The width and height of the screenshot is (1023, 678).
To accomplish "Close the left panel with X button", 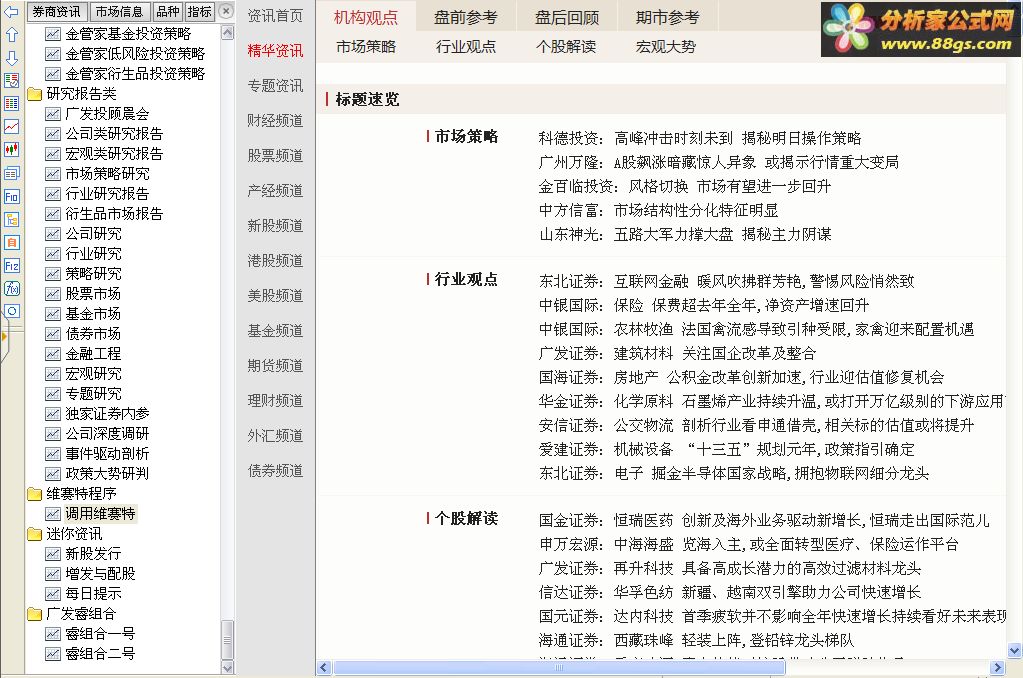I will click(x=225, y=11).
